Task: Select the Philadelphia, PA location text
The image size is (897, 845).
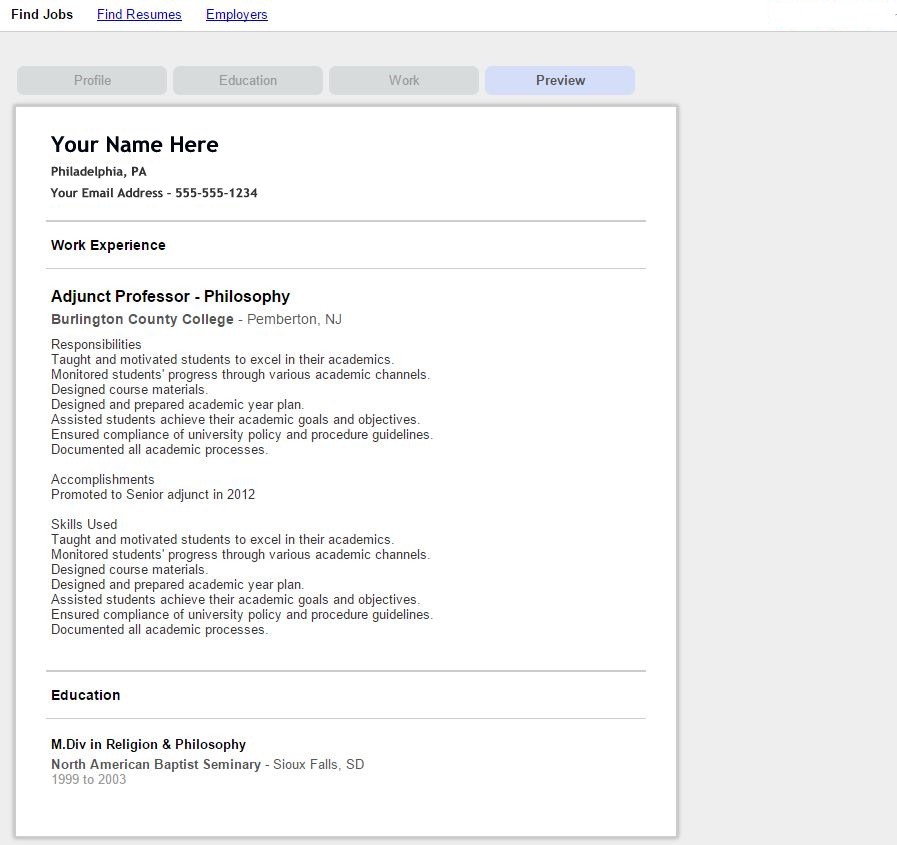Action: pos(98,172)
